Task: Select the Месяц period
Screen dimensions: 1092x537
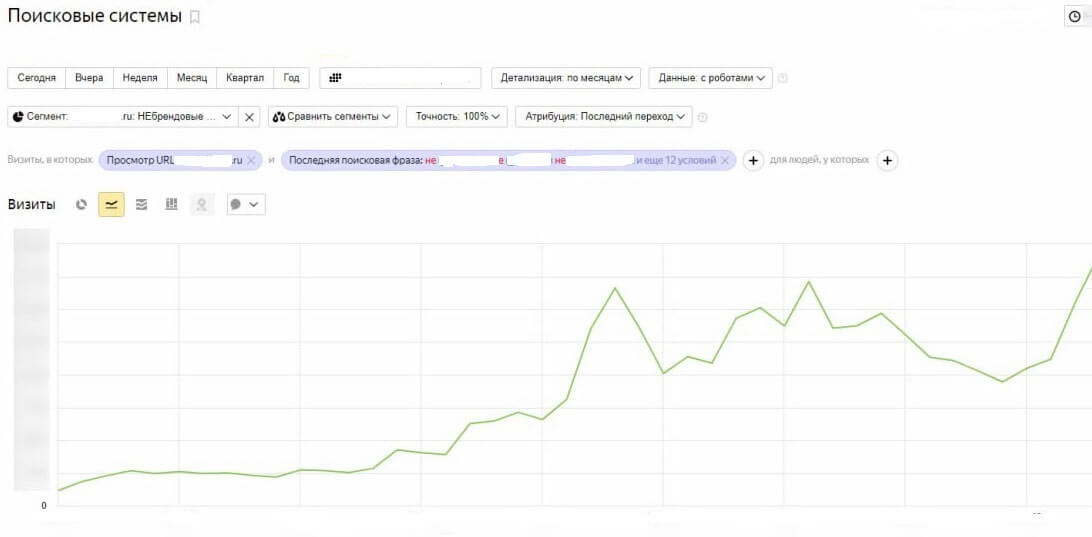Action: [x=192, y=78]
